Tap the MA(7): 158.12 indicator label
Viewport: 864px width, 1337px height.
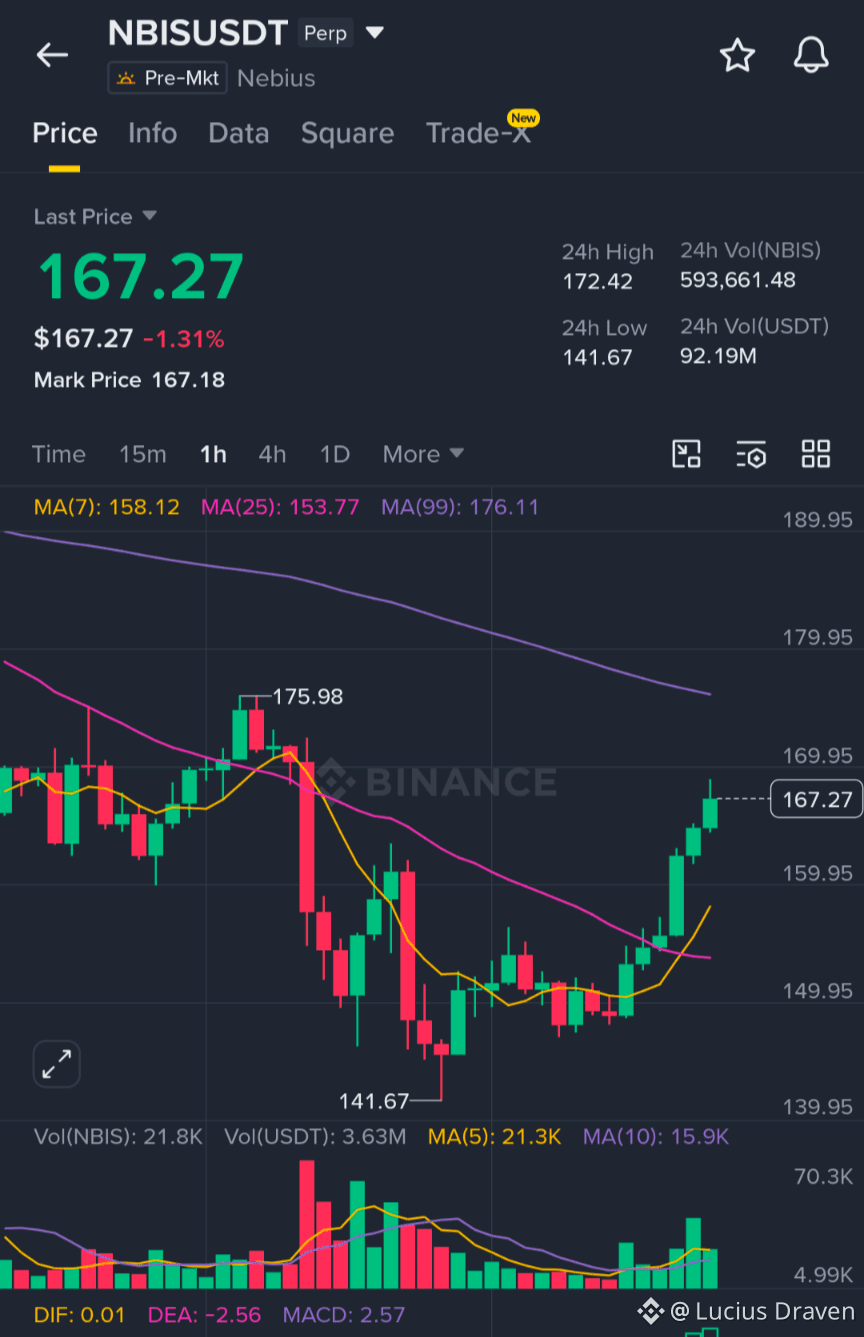click(107, 507)
